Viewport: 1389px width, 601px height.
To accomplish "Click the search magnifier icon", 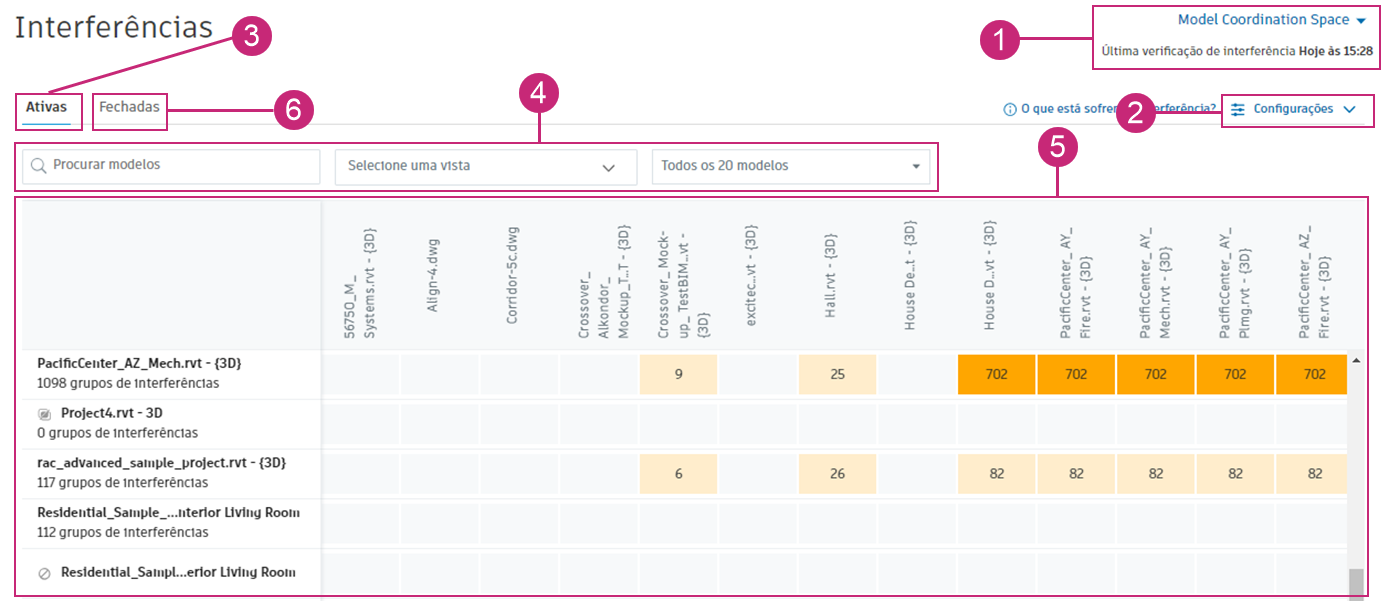I will 39,165.
